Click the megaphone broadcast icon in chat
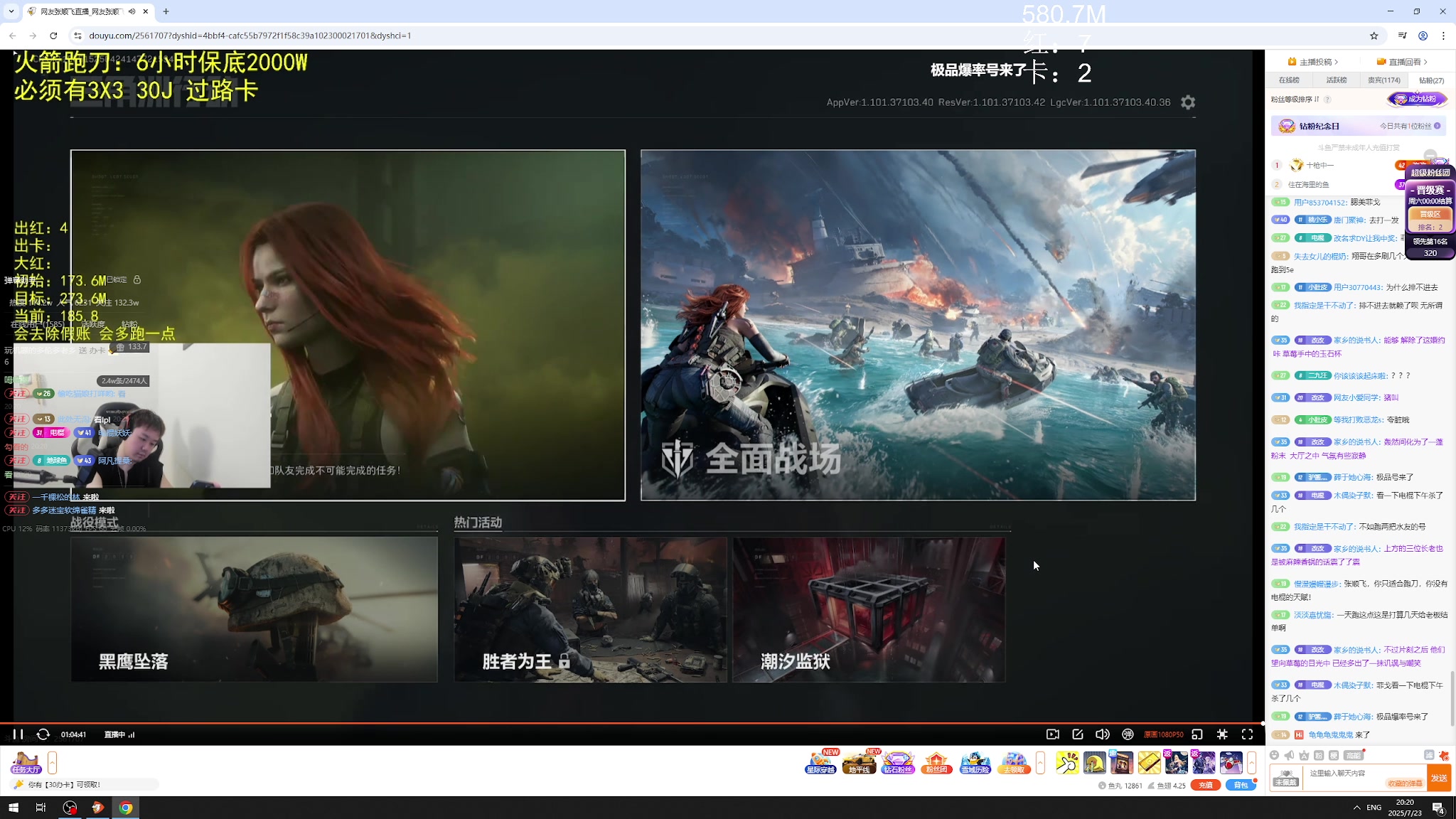The image size is (1456, 819). click(x=1289, y=755)
